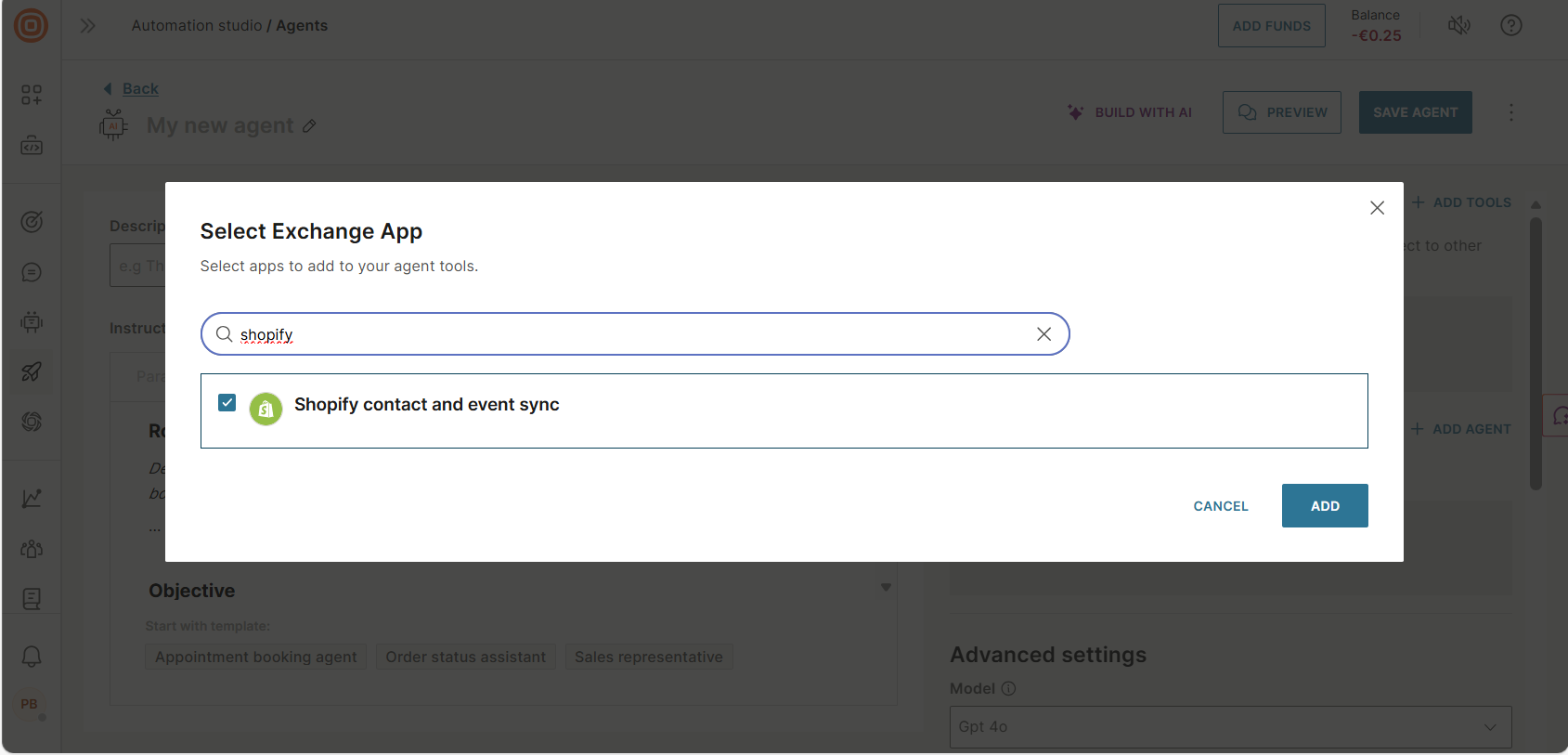1568x755 pixels.
Task: Click SAVE AGENT button
Action: pos(1415,112)
